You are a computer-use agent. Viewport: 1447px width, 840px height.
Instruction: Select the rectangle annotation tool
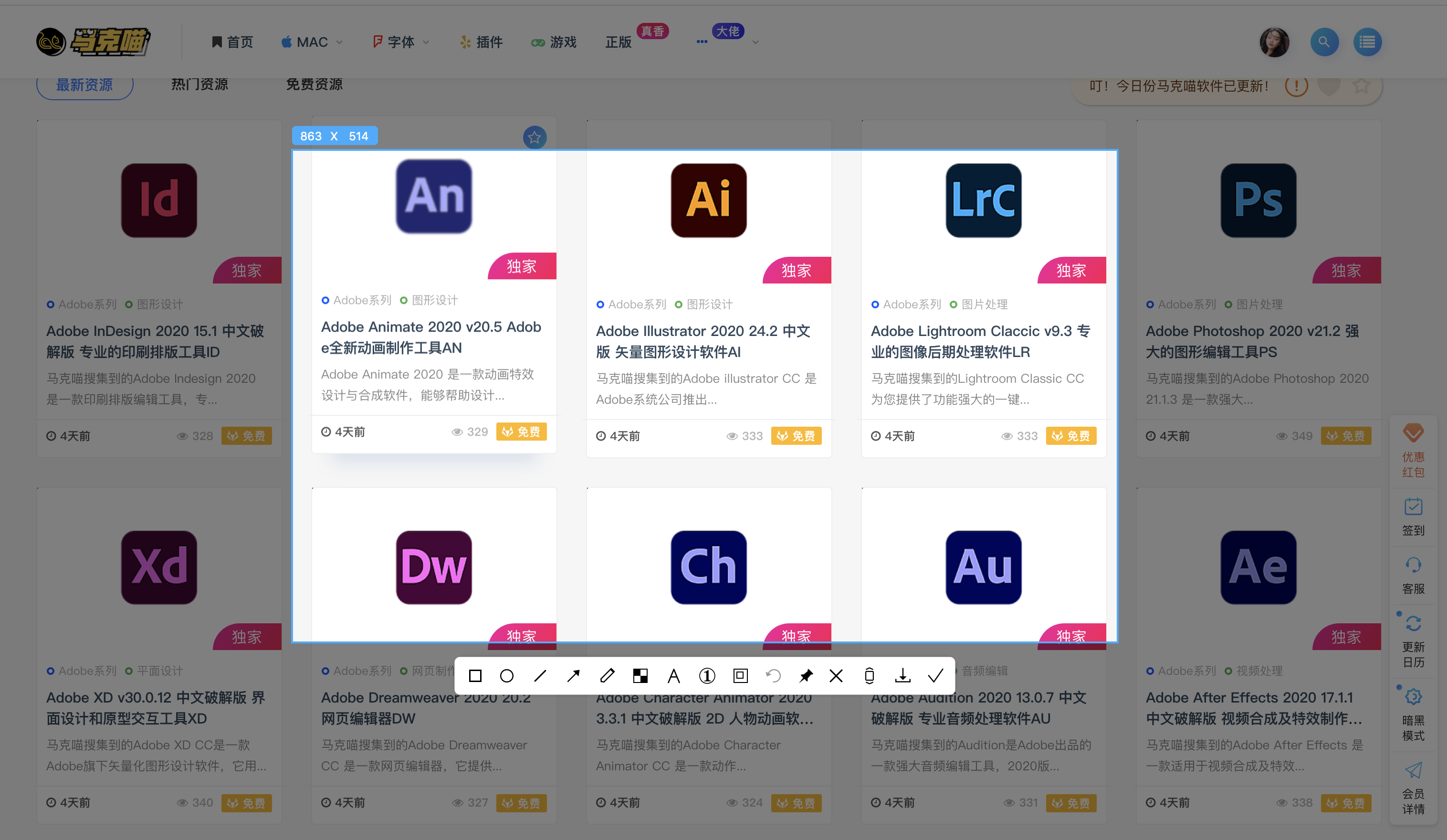[x=475, y=676]
